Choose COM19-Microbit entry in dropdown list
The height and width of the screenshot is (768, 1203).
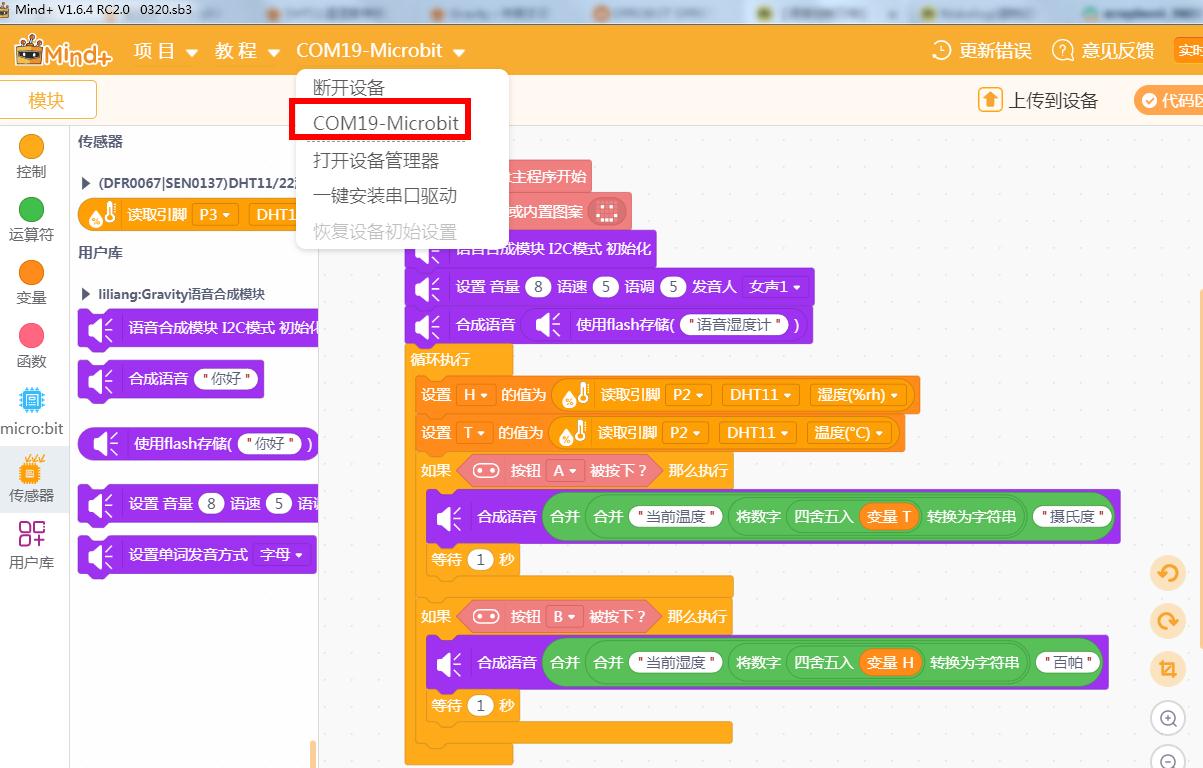(385, 123)
